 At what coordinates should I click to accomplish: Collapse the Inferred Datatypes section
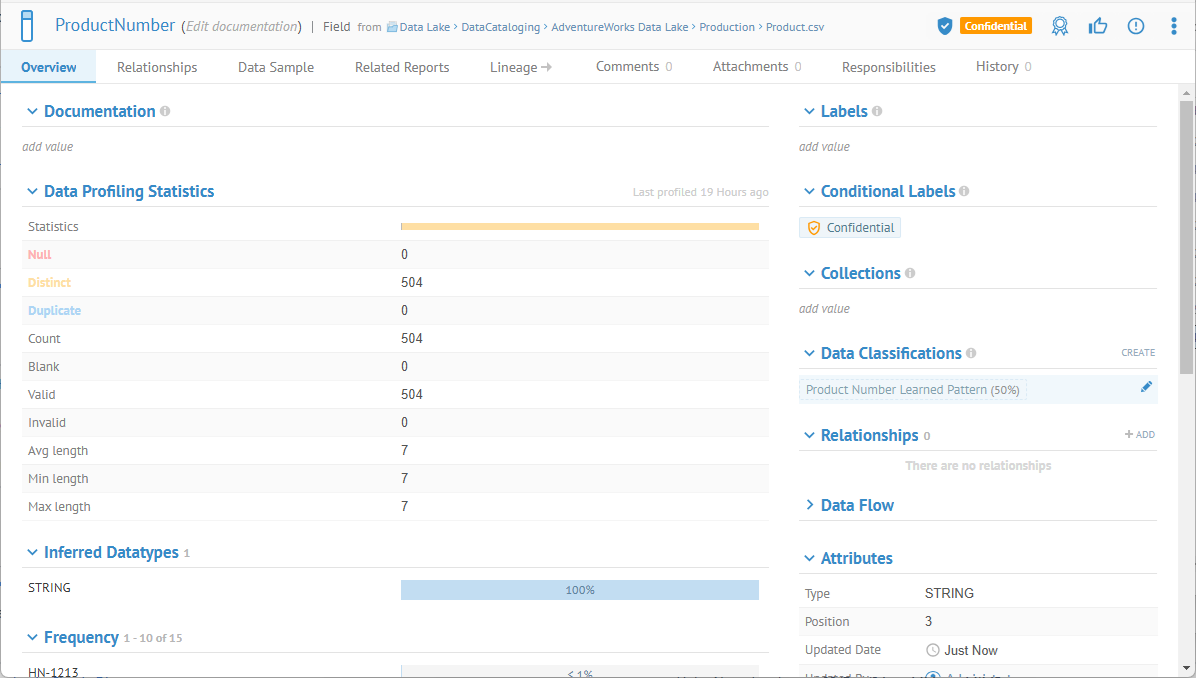point(32,553)
